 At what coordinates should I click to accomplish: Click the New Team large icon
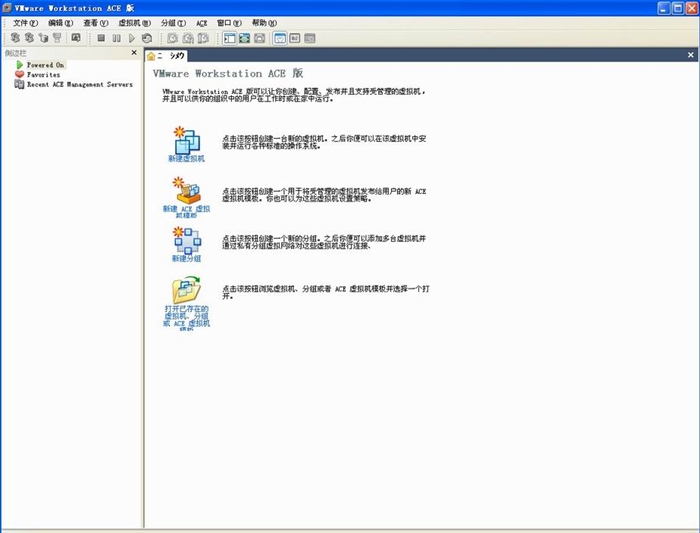(187, 241)
